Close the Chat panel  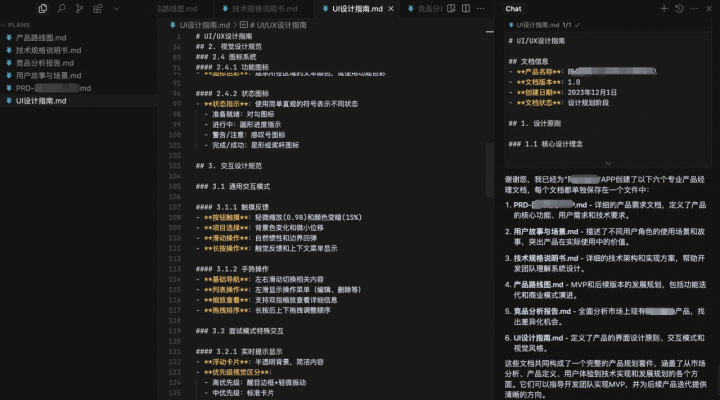(x=709, y=8)
